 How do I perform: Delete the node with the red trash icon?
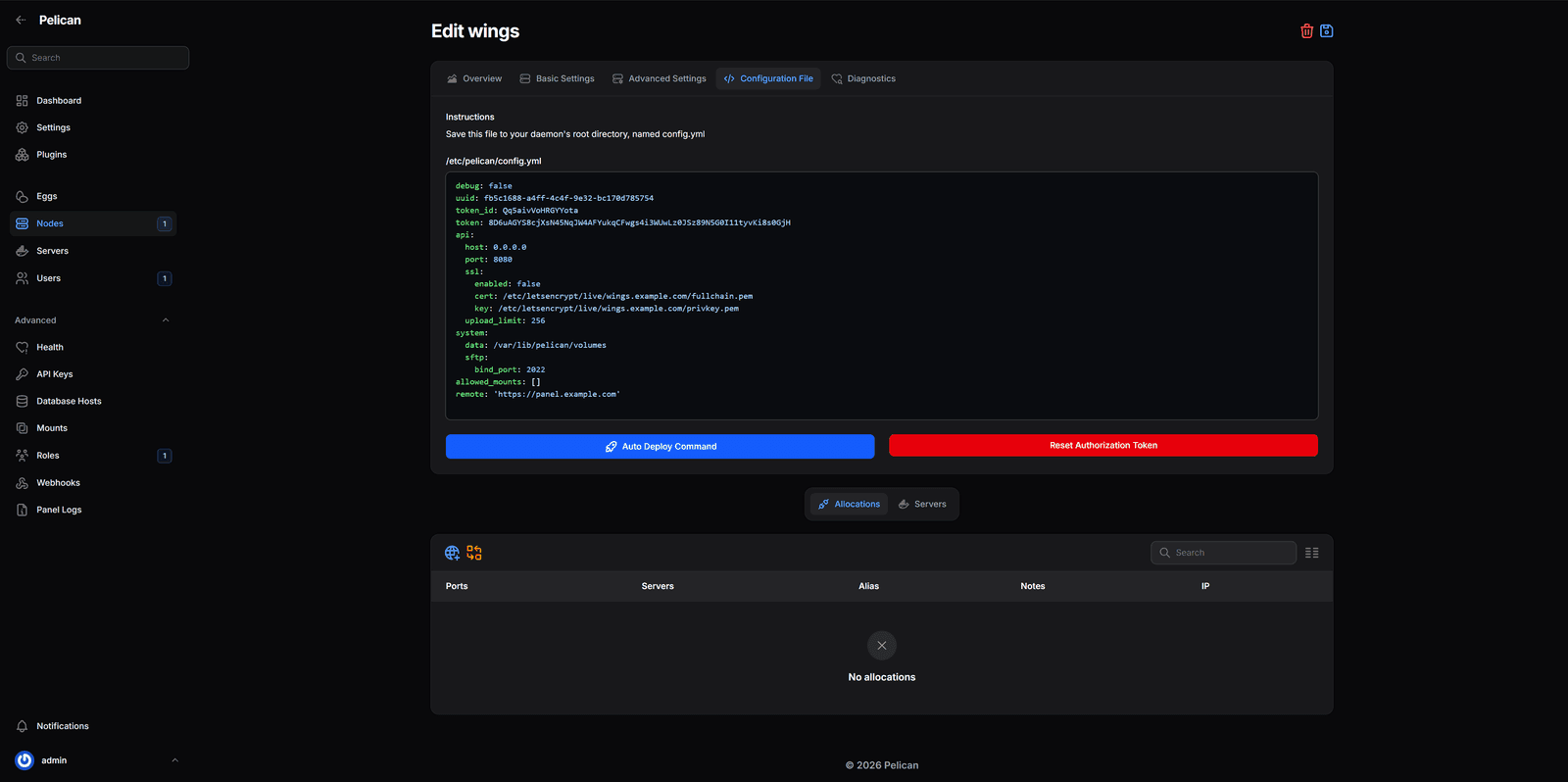click(x=1306, y=31)
